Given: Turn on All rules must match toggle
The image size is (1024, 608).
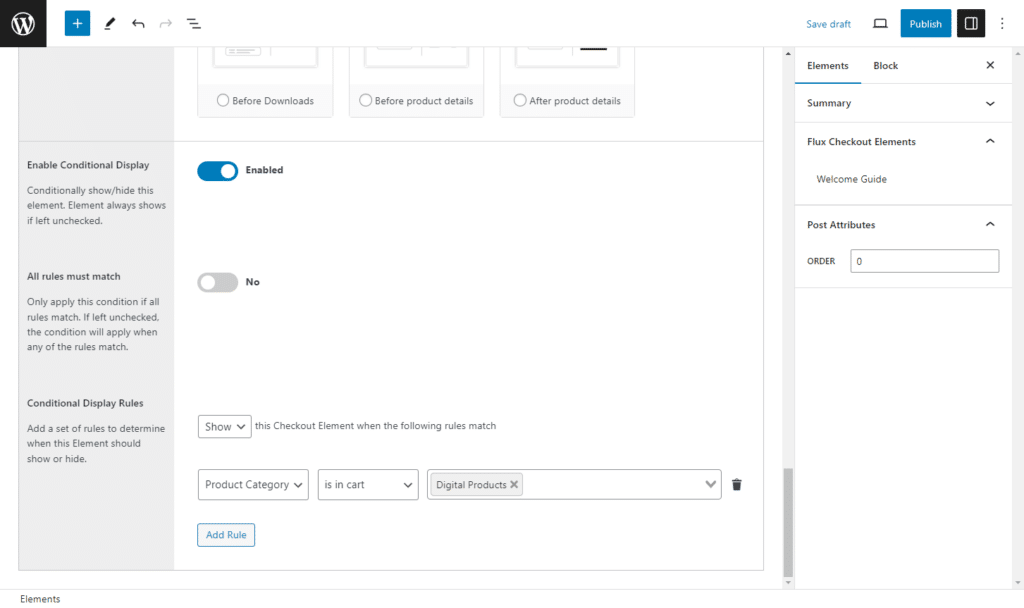Looking at the screenshot, I should click(x=218, y=283).
